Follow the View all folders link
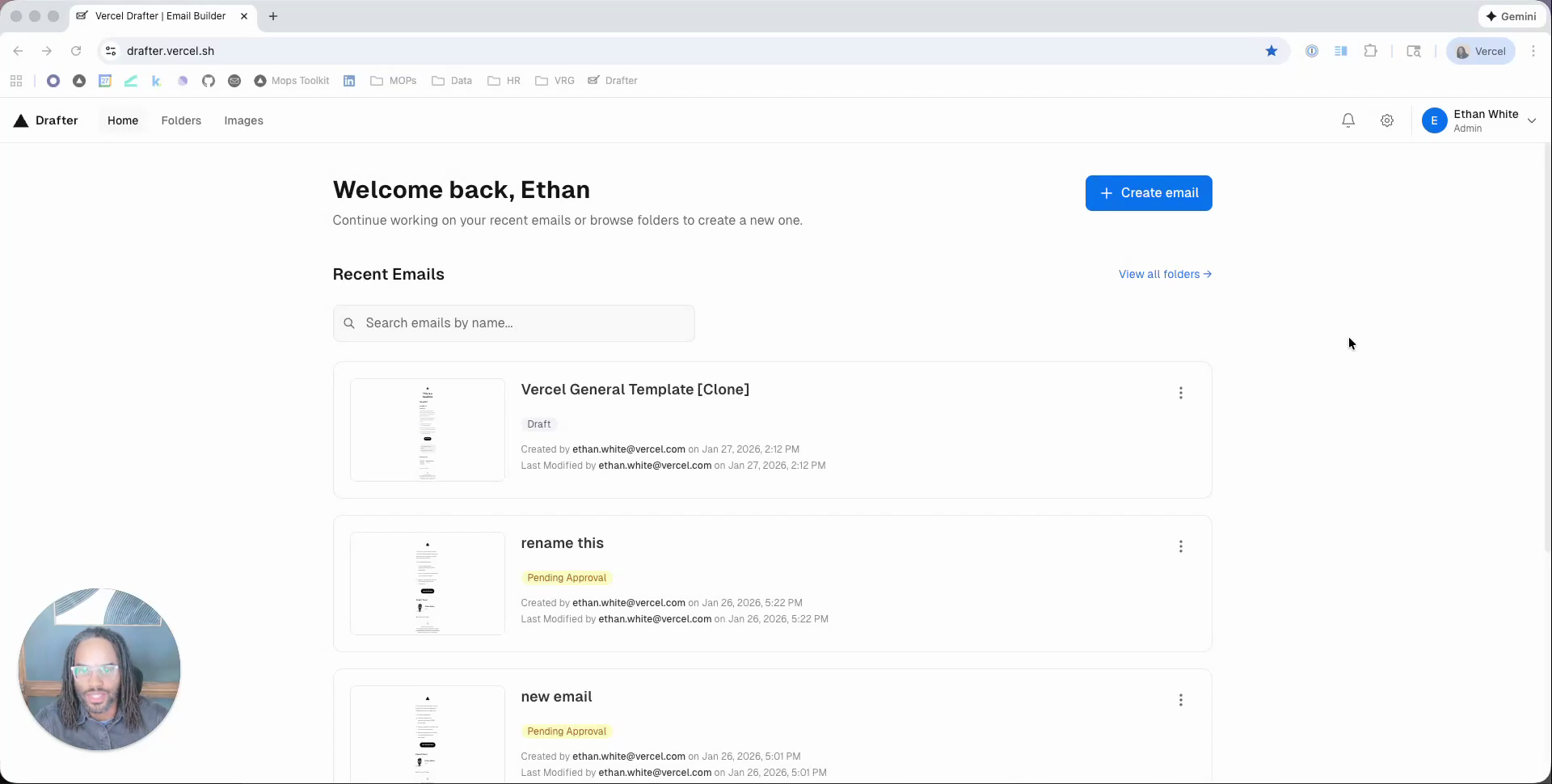The image size is (1552, 784). point(1165,274)
